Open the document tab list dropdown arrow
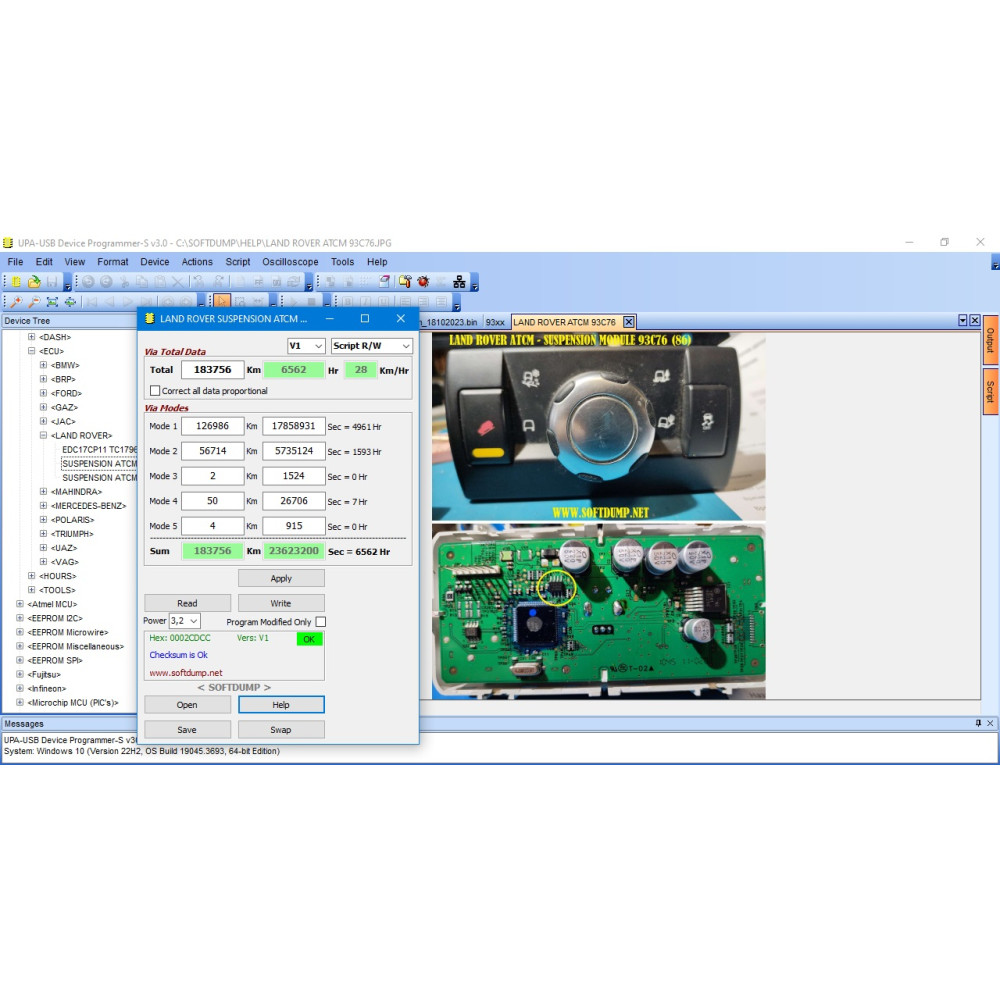Image resolution: width=1000 pixels, height=1000 pixels. click(963, 320)
